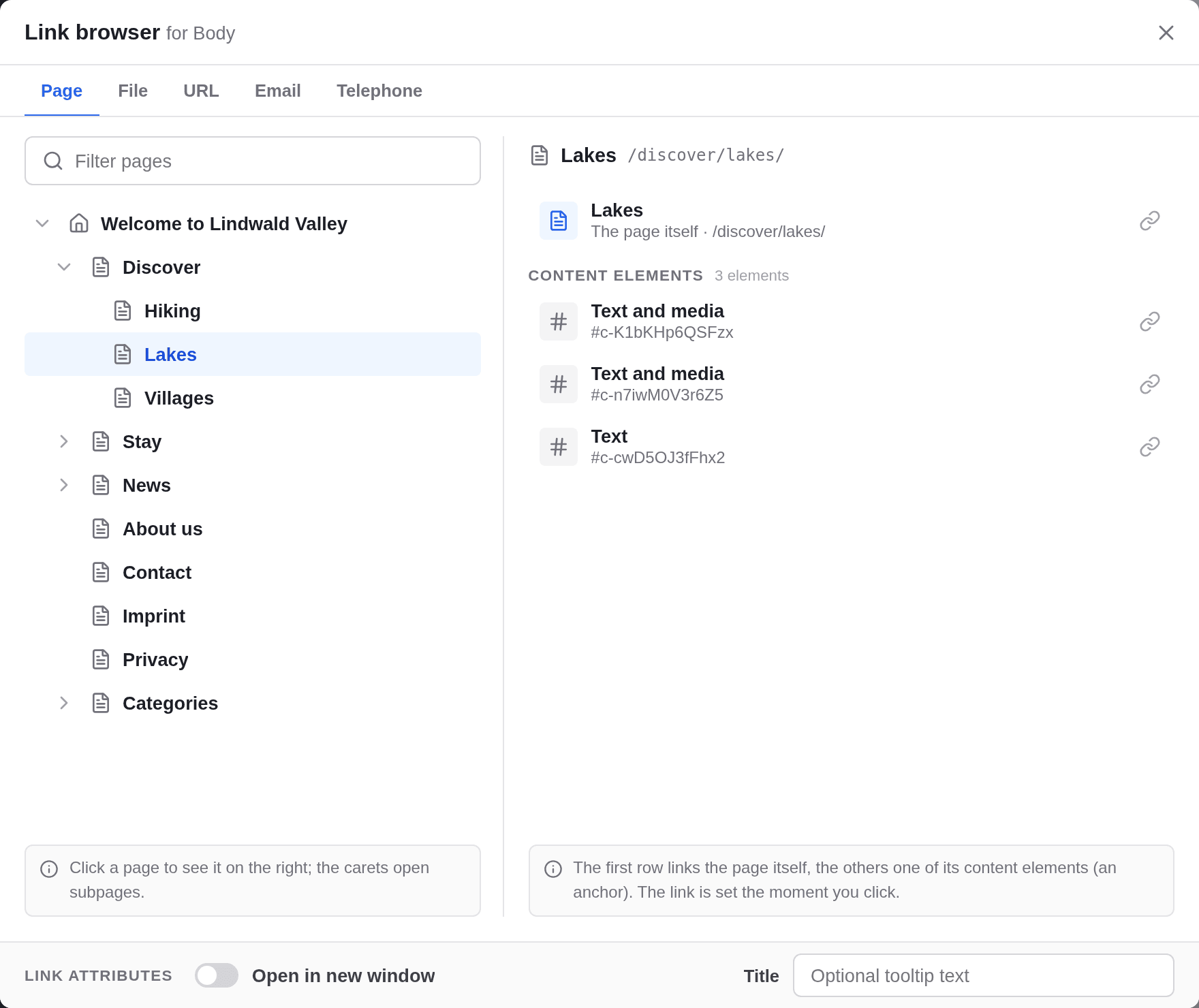Screen dimensions: 1199x1008
Task: Click the link icon for anchor #c-n7iwM0V3r6Z5
Action: [1149, 384]
